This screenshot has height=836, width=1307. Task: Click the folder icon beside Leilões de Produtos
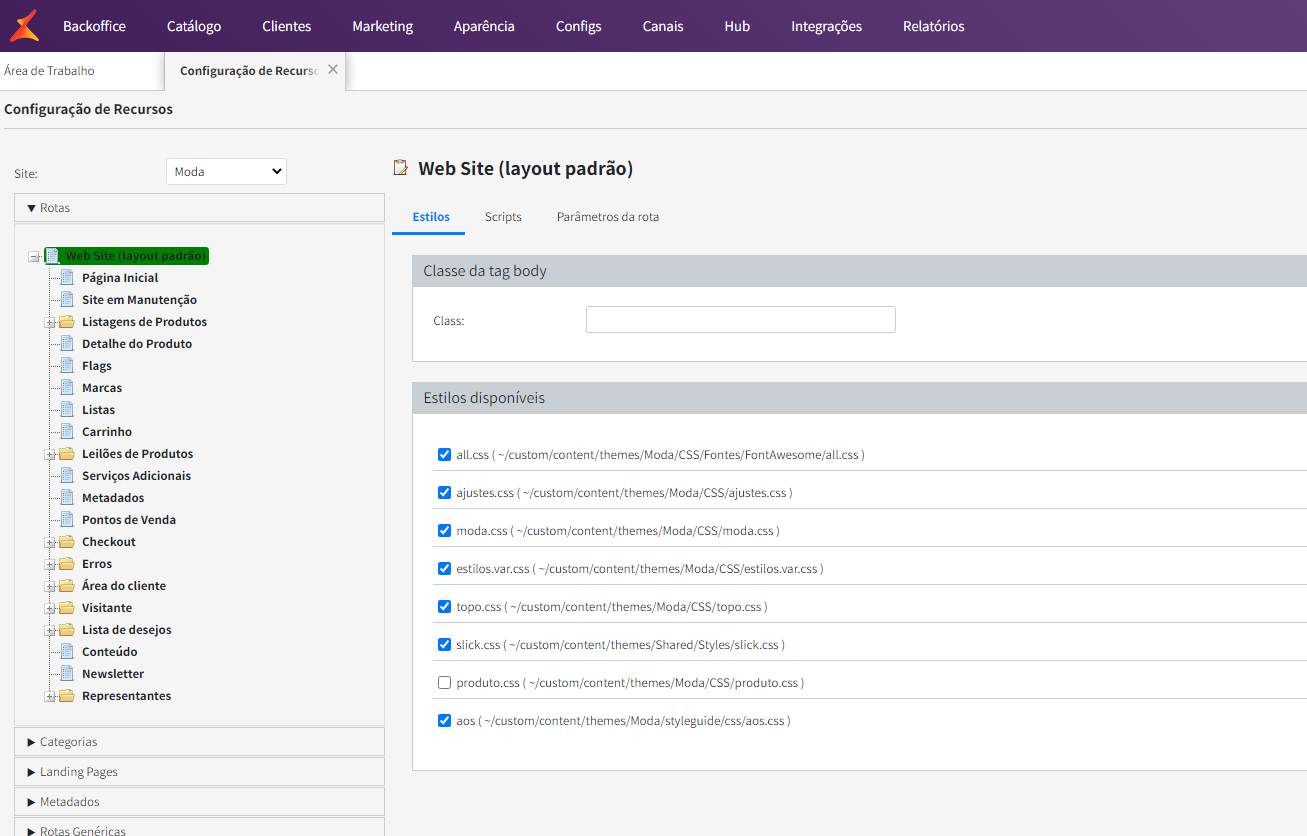[67, 454]
